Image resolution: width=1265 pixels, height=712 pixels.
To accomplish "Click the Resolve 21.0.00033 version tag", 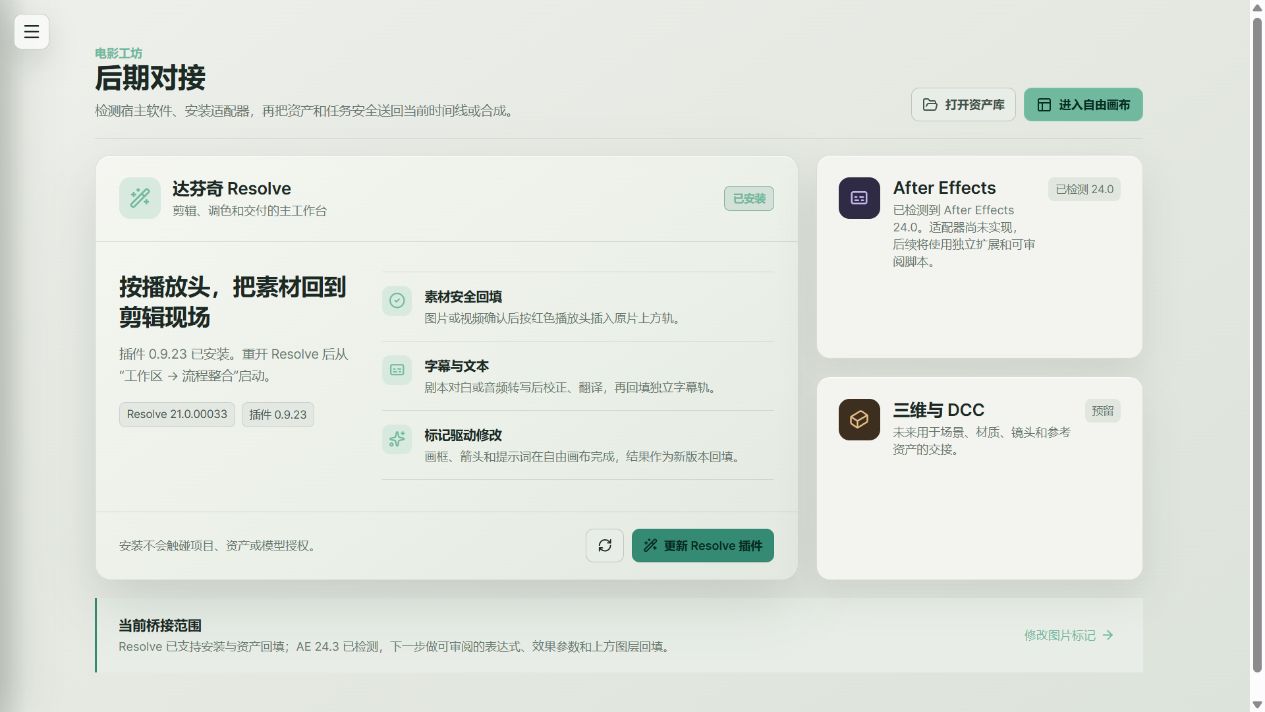I will 177,414.
